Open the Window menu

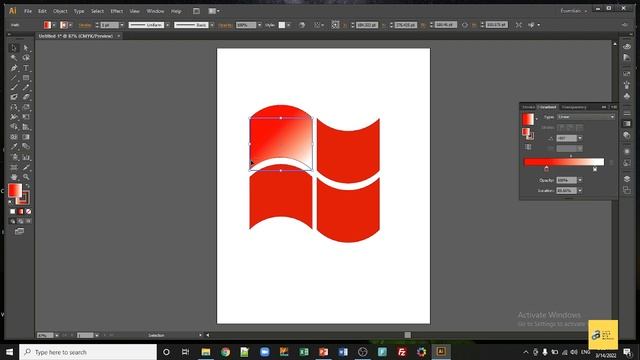click(x=155, y=11)
